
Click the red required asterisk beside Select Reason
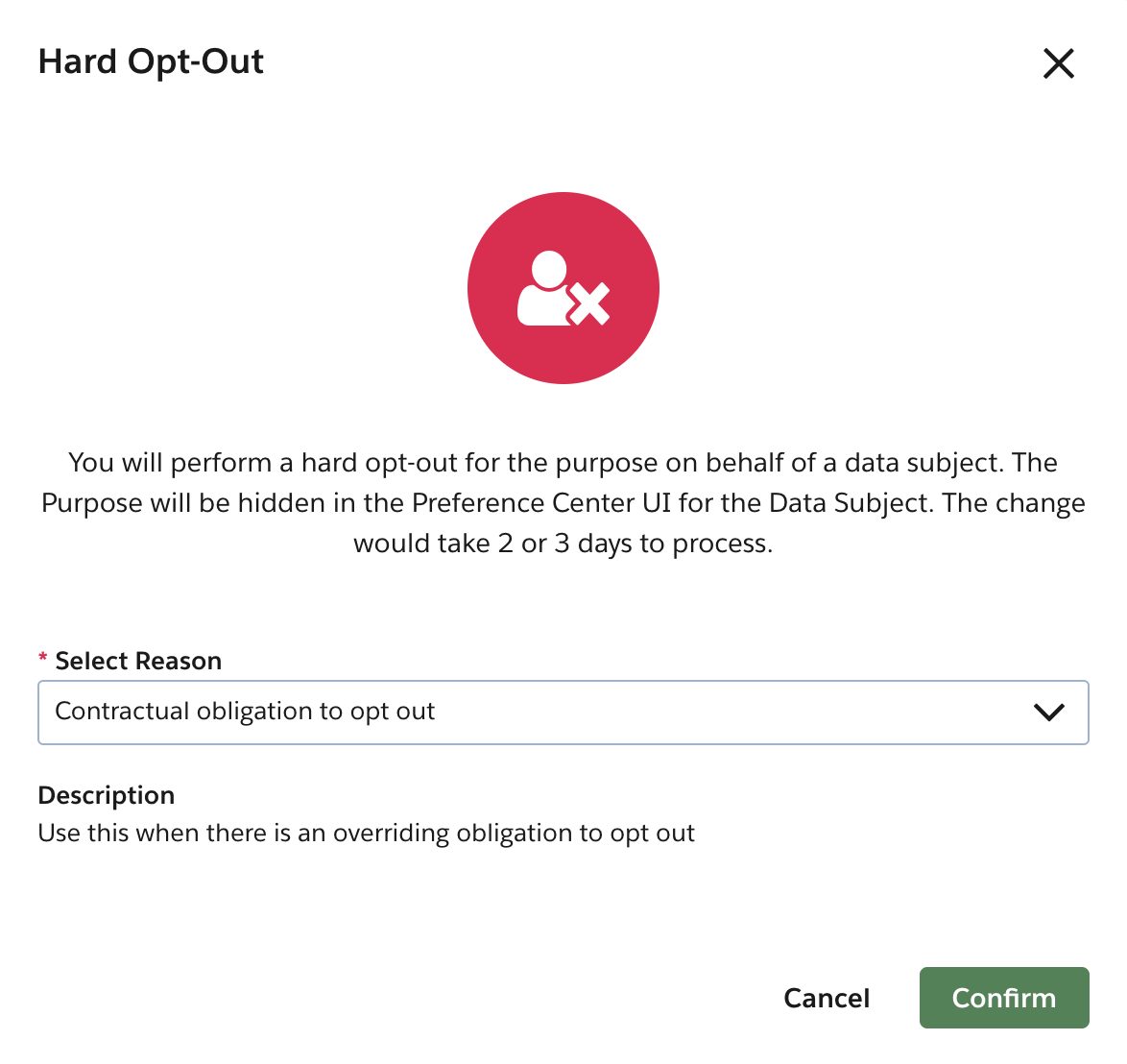[42, 659]
